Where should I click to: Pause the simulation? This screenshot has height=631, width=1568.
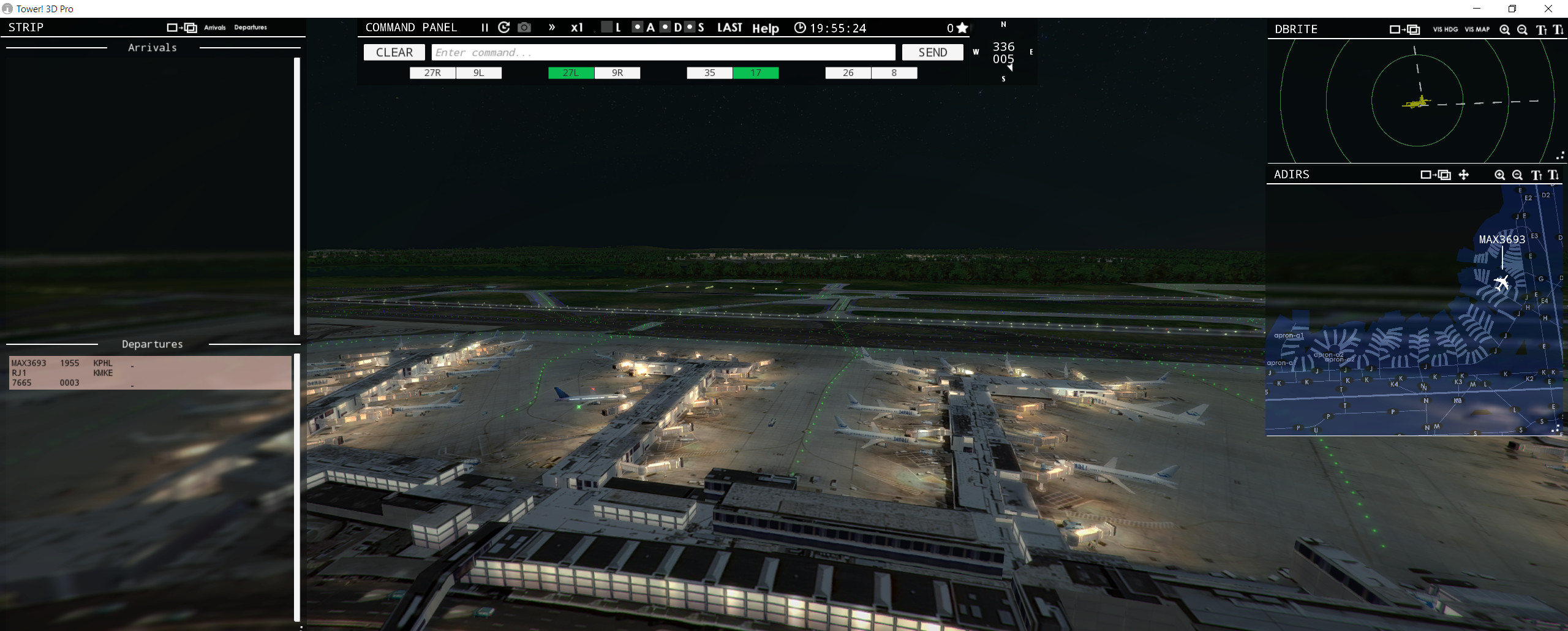point(484,28)
